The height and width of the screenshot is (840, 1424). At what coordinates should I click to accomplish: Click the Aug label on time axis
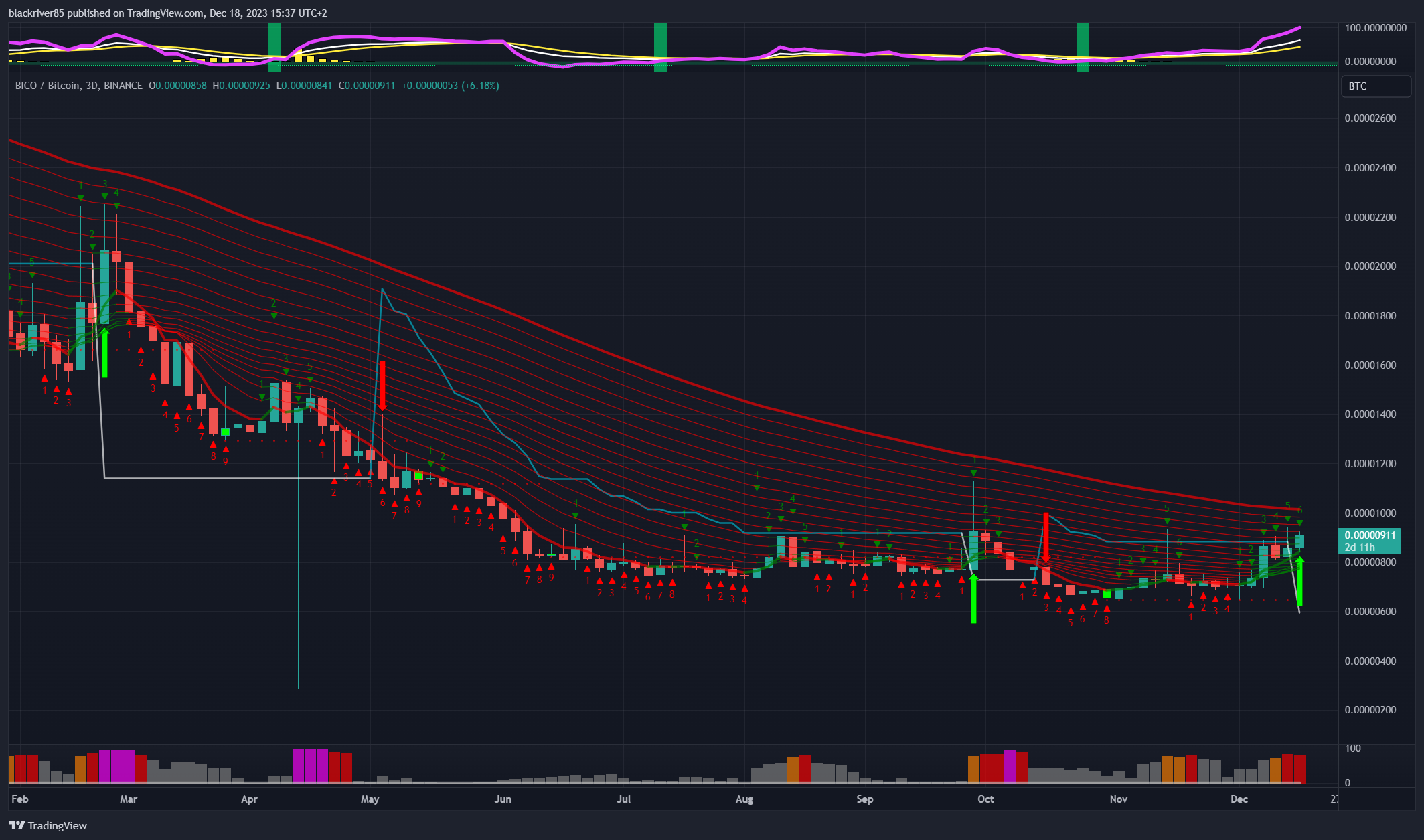744,799
